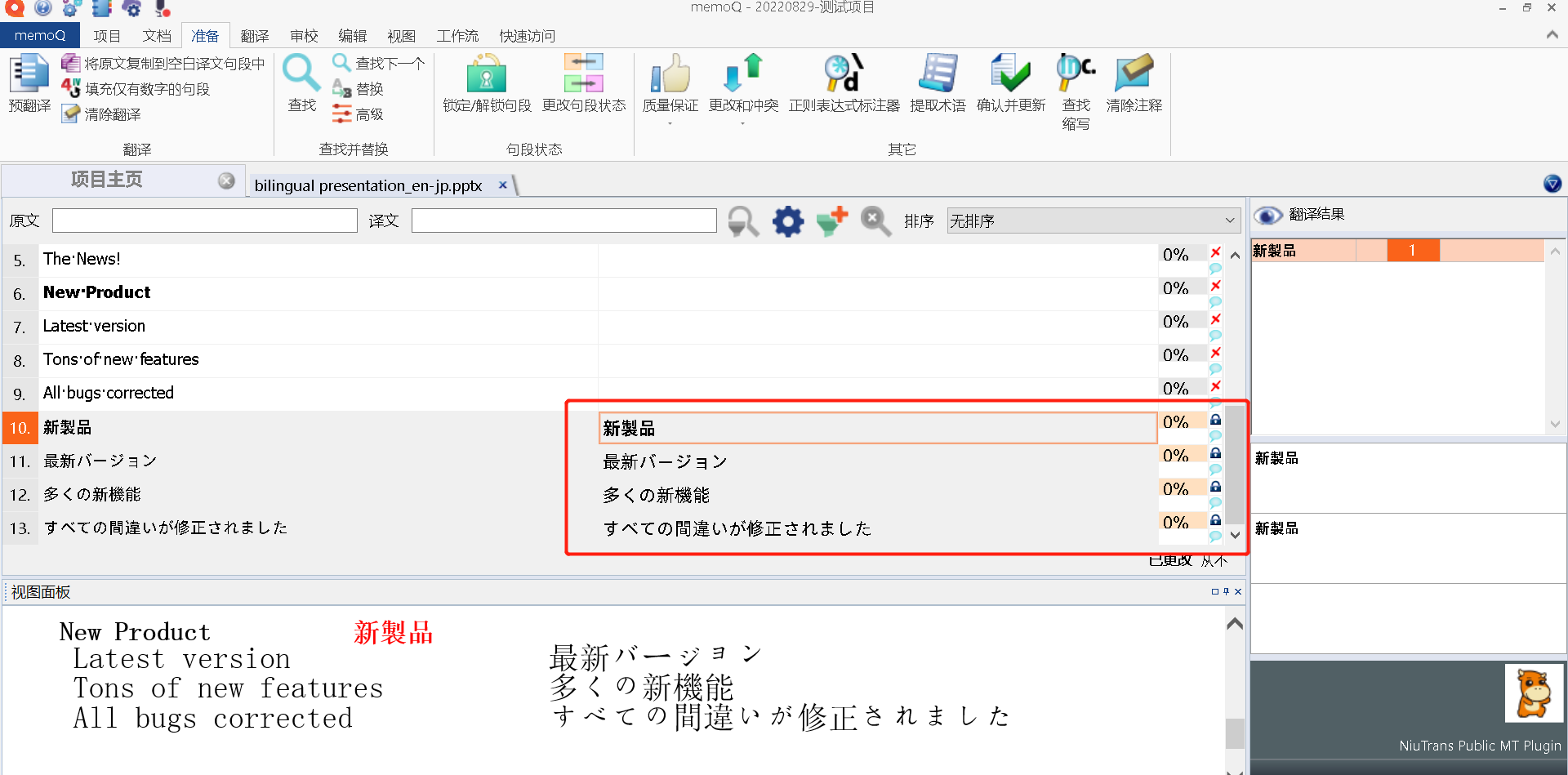This screenshot has height=775, width=1568.
Task: Click the clear filter magnifier icon
Action: pyautogui.click(x=875, y=220)
